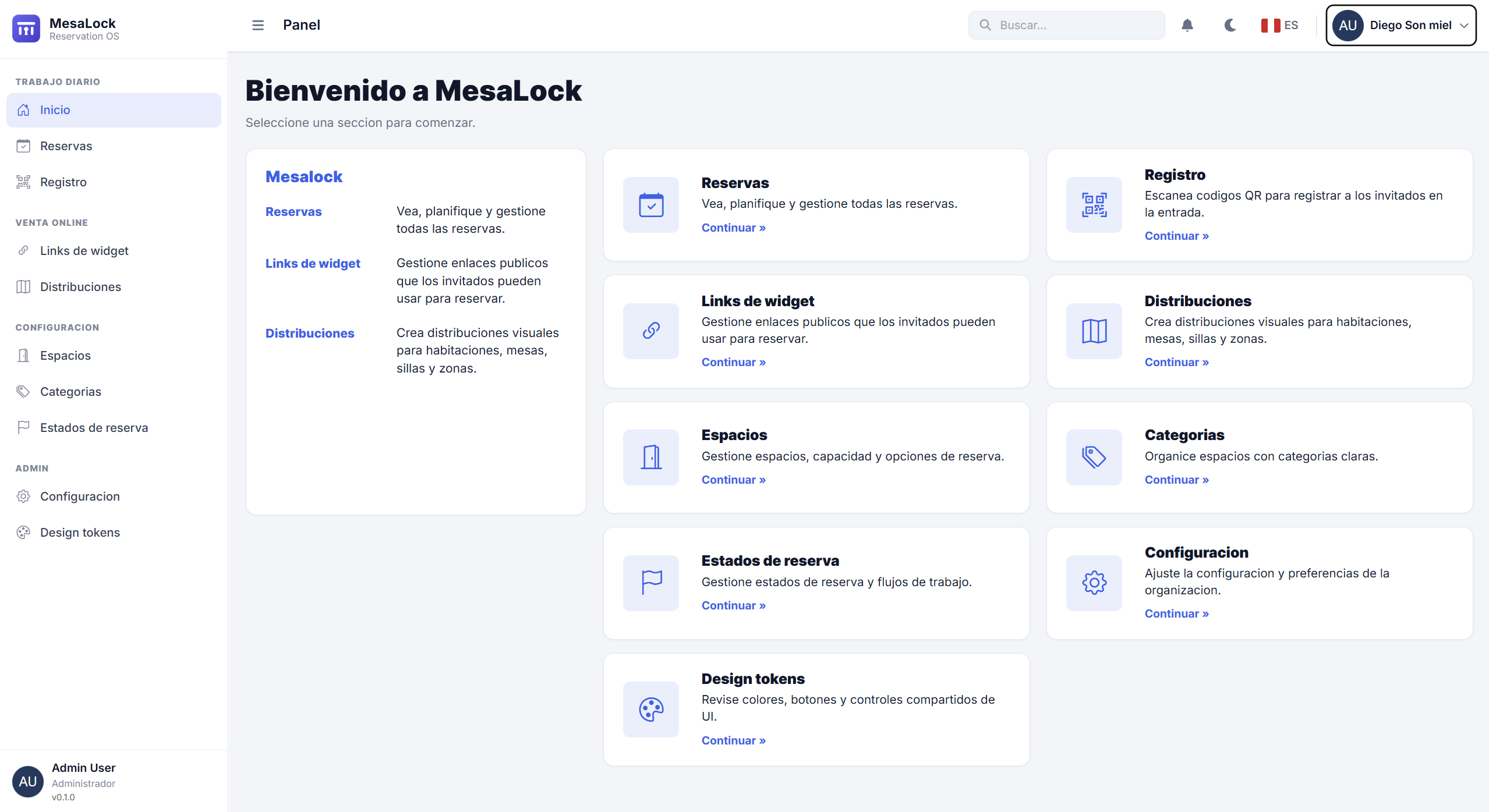Open Espacios in the sidebar
Image resolution: width=1489 pixels, height=812 pixels.
click(x=114, y=356)
